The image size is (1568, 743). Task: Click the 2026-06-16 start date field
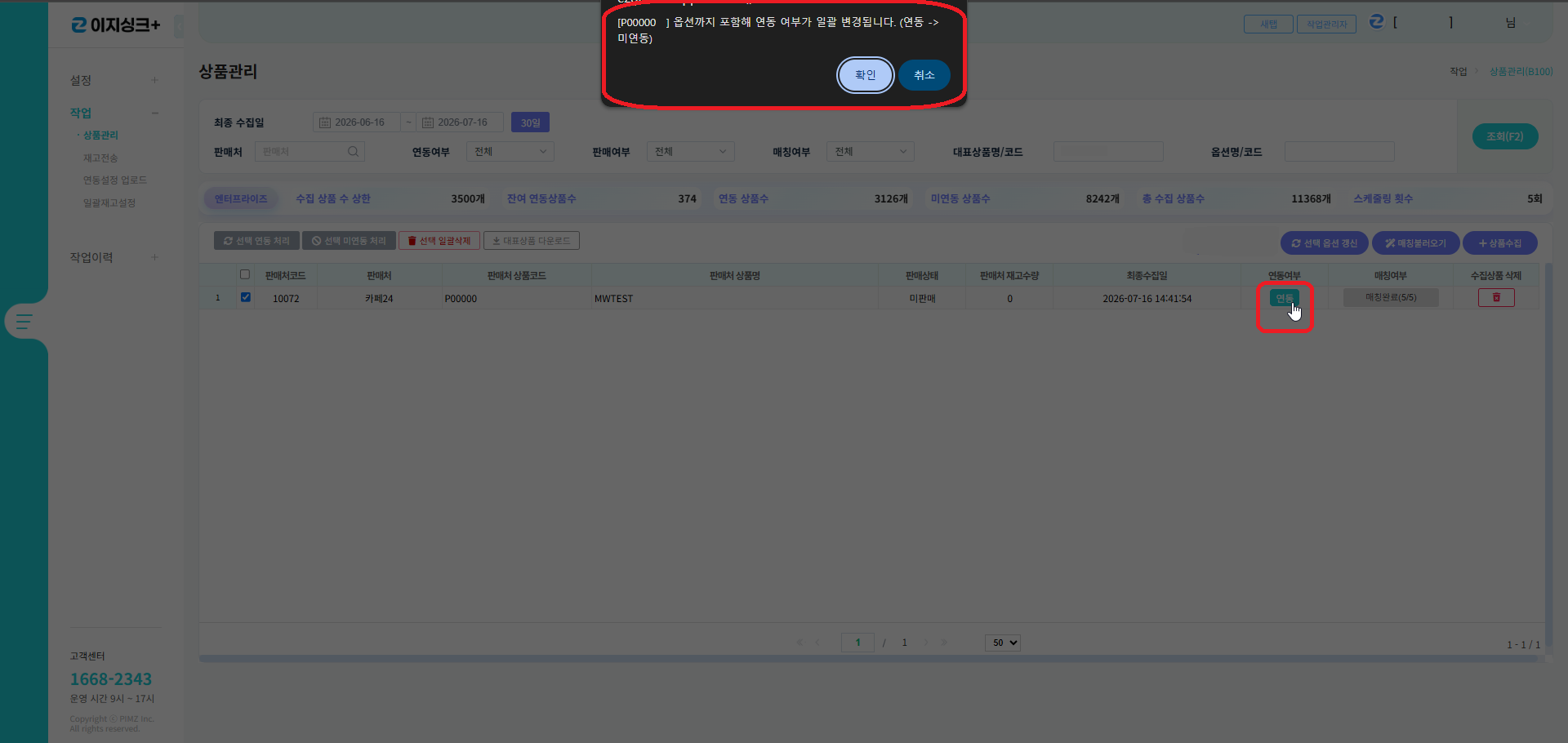tap(357, 122)
